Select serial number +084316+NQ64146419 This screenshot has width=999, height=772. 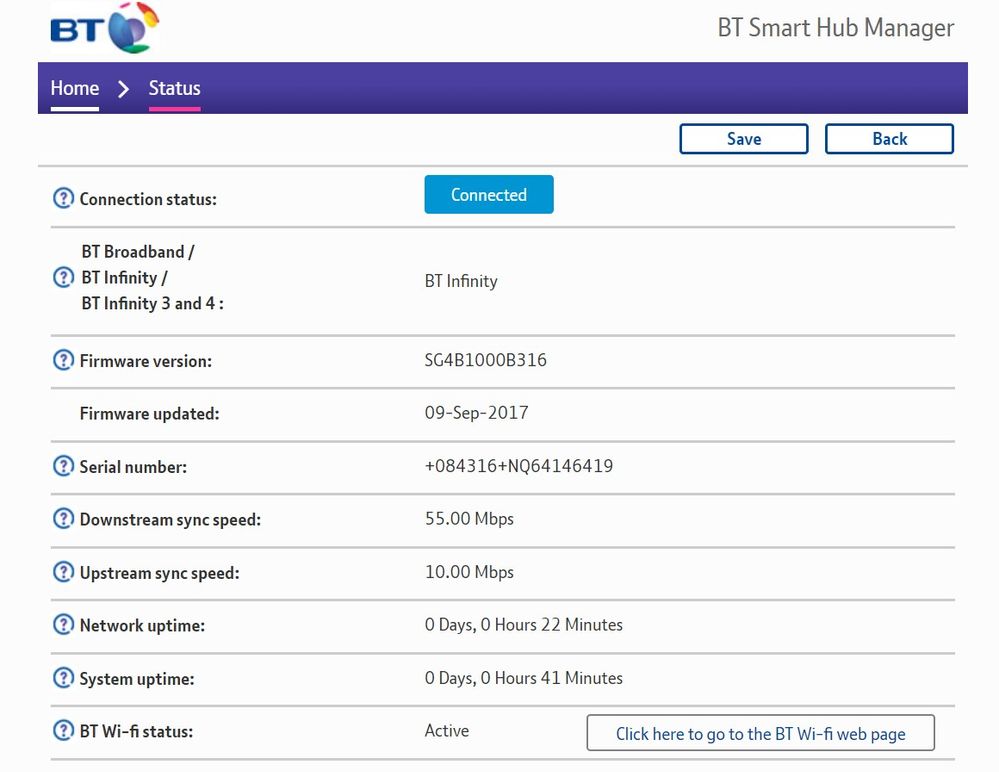pos(519,466)
